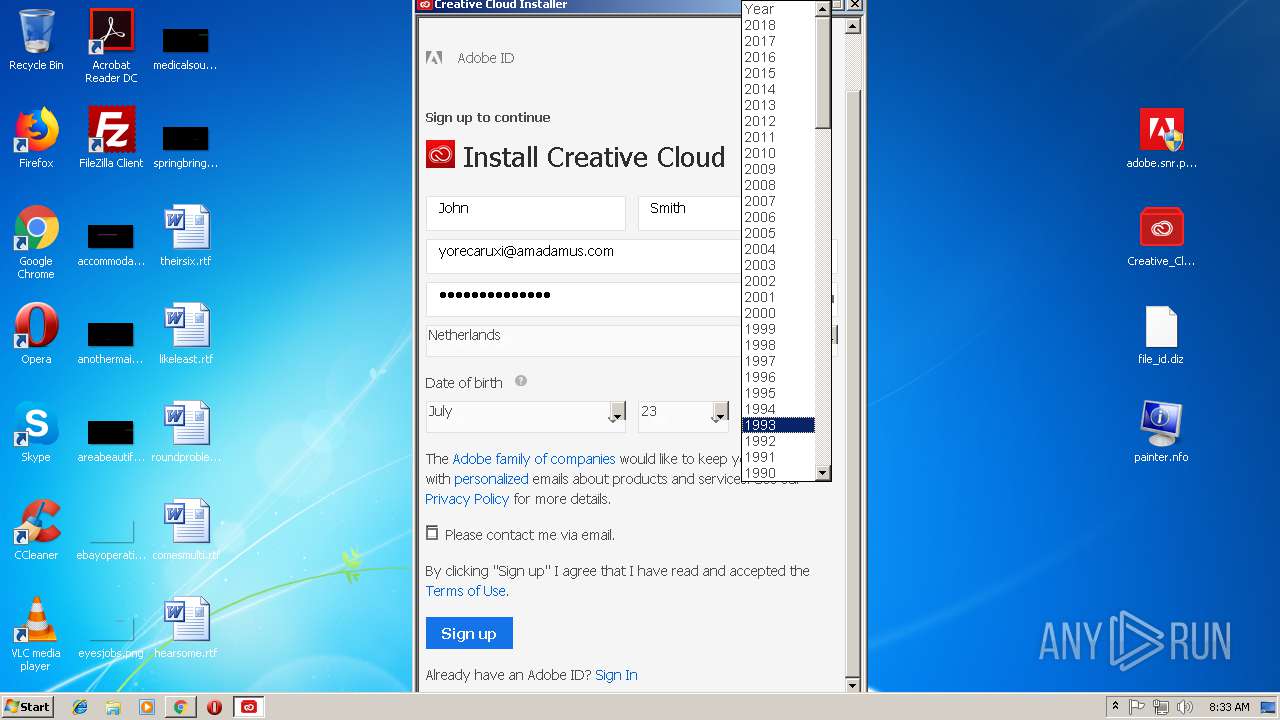1280x720 pixels.
Task: Open FileZilla Client desktop shortcut
Action: 111,138
